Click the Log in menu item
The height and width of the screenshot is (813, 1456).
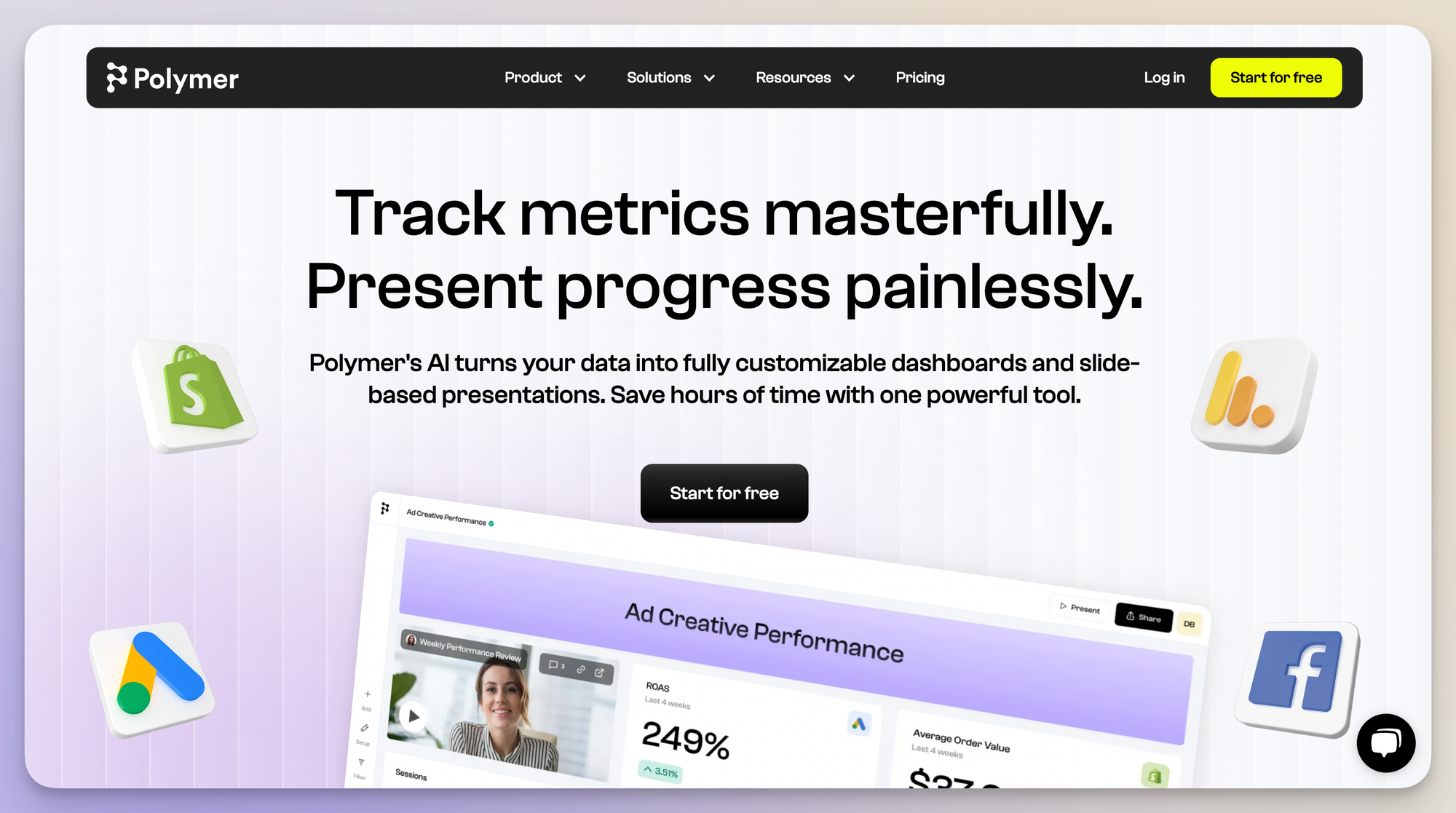[1164, 77]
